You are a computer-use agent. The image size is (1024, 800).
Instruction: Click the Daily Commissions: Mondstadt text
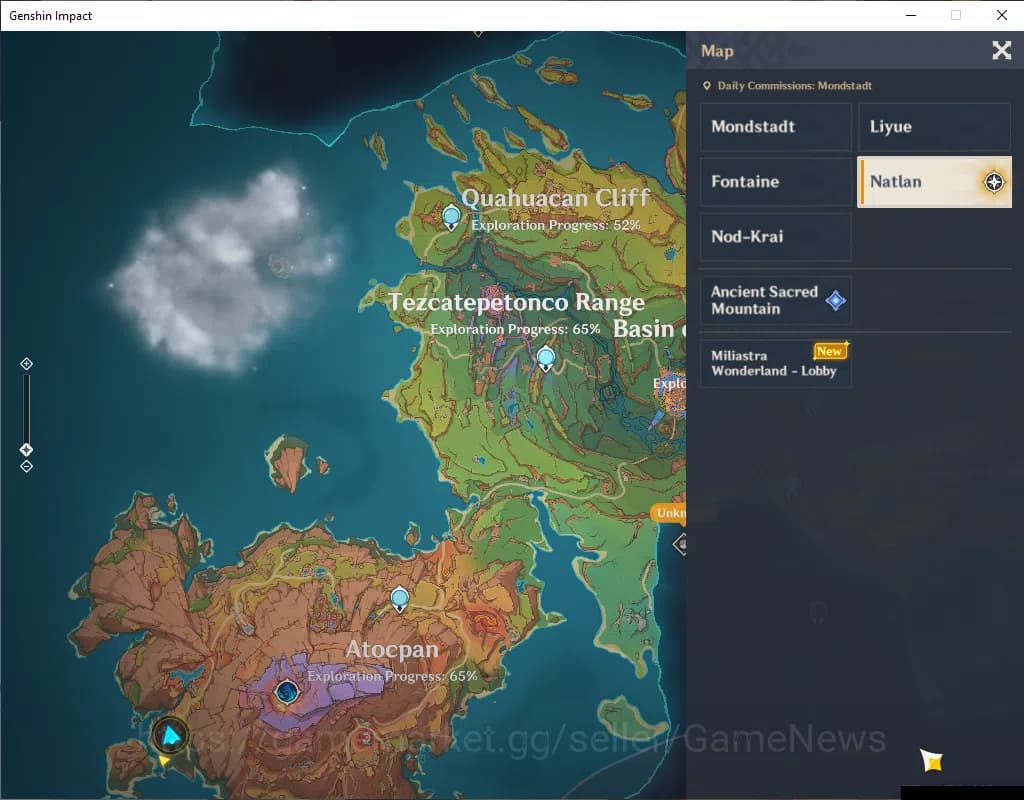[794, 86]
